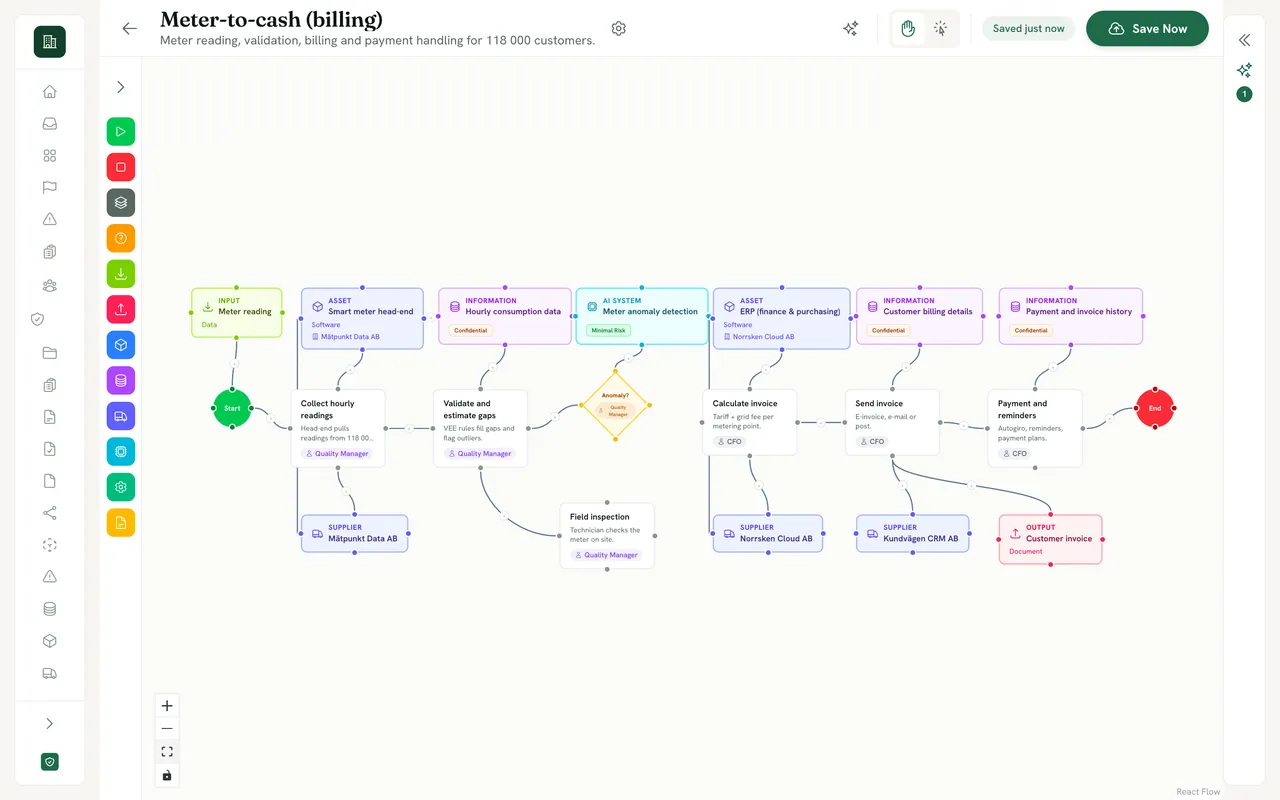Toggle the canvas interactivity lock
Screen dimensions: 1280x800
(167, 775)
